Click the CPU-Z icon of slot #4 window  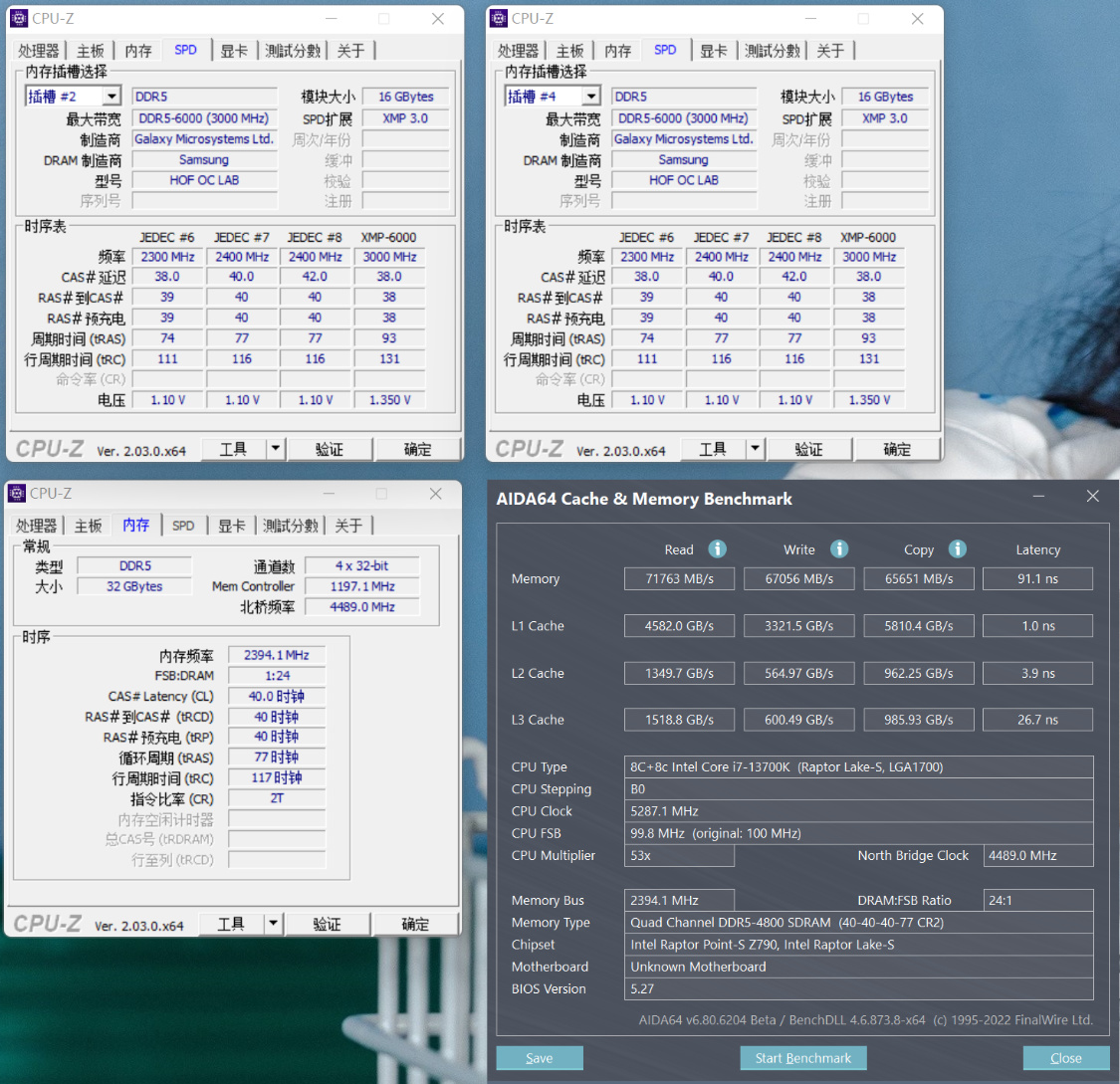[x=499, y=19]
